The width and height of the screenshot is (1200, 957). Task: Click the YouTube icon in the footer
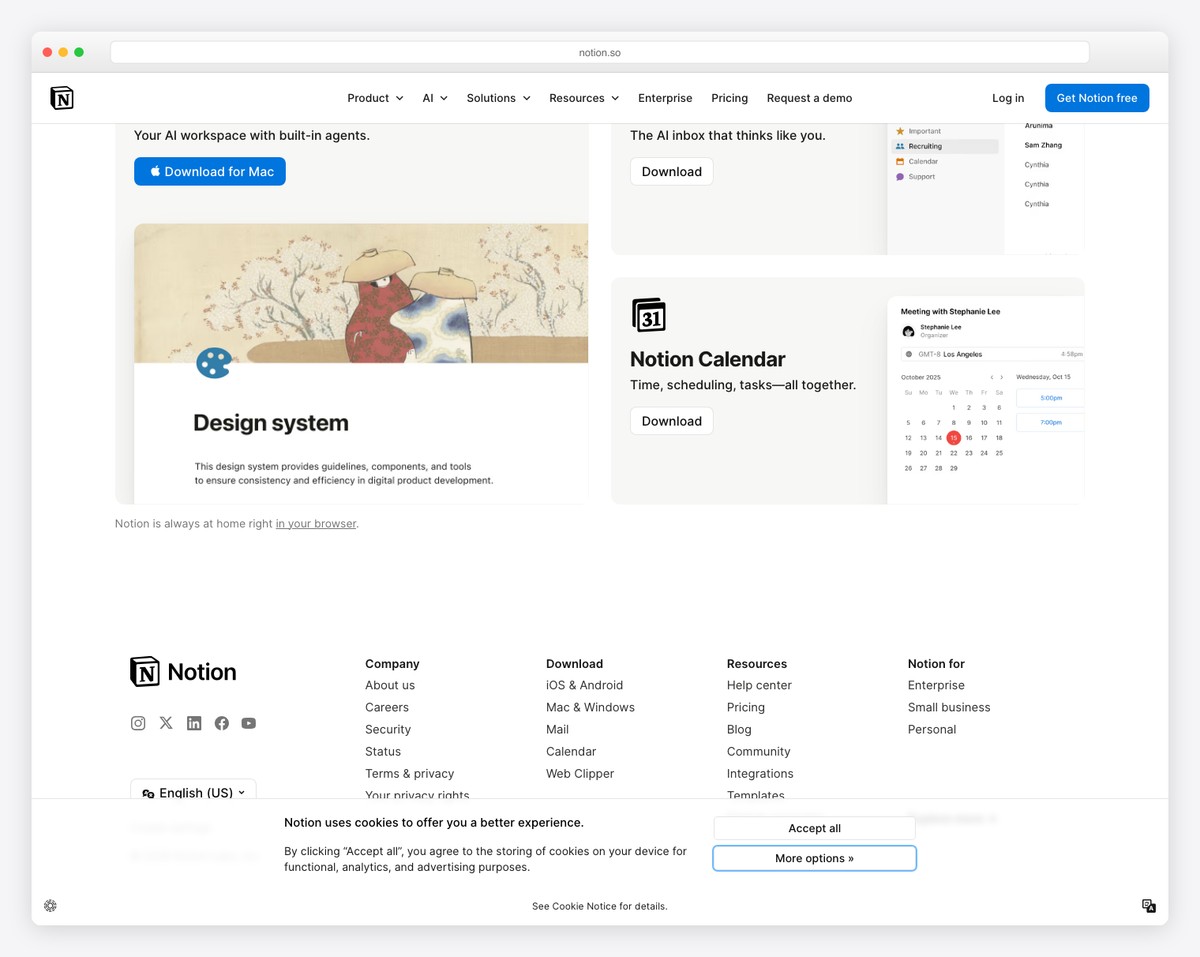coord(248,722)
